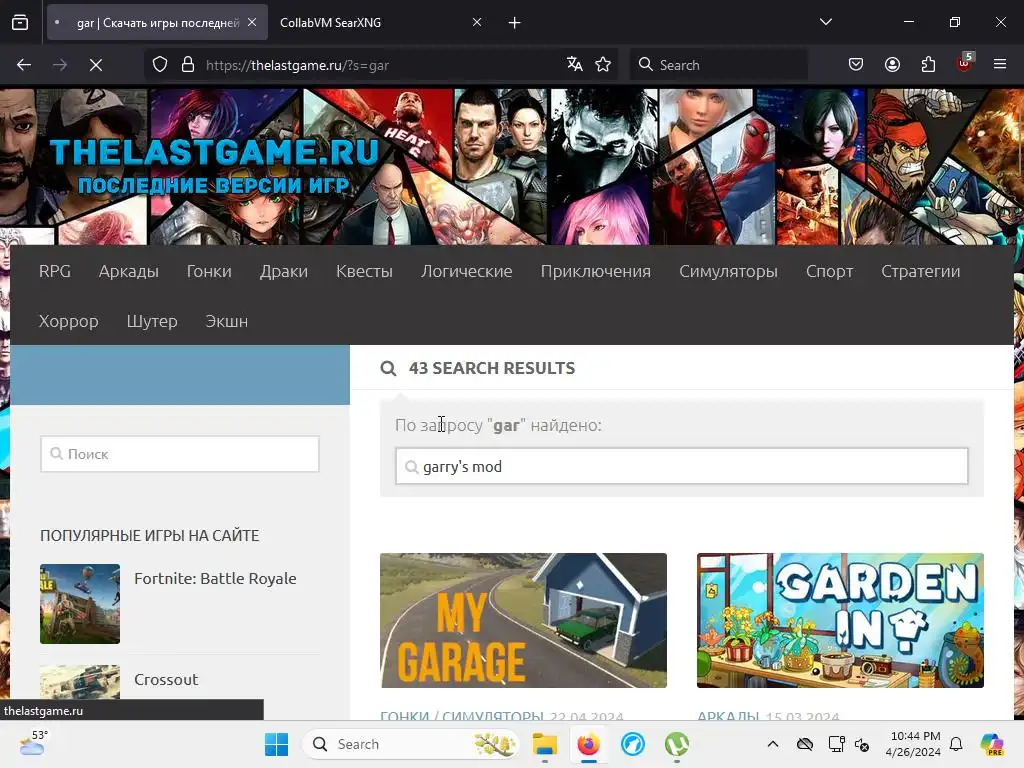The height and width of the screenshot is (768, 1024).
Task: Save page to Pocket
Action: [856, 65]
